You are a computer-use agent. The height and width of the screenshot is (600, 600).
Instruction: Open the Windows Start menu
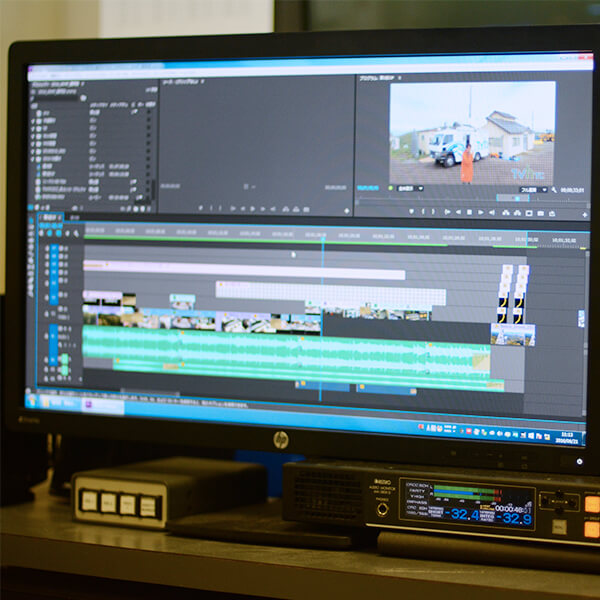pyautogui.click(x=32, y=401)
